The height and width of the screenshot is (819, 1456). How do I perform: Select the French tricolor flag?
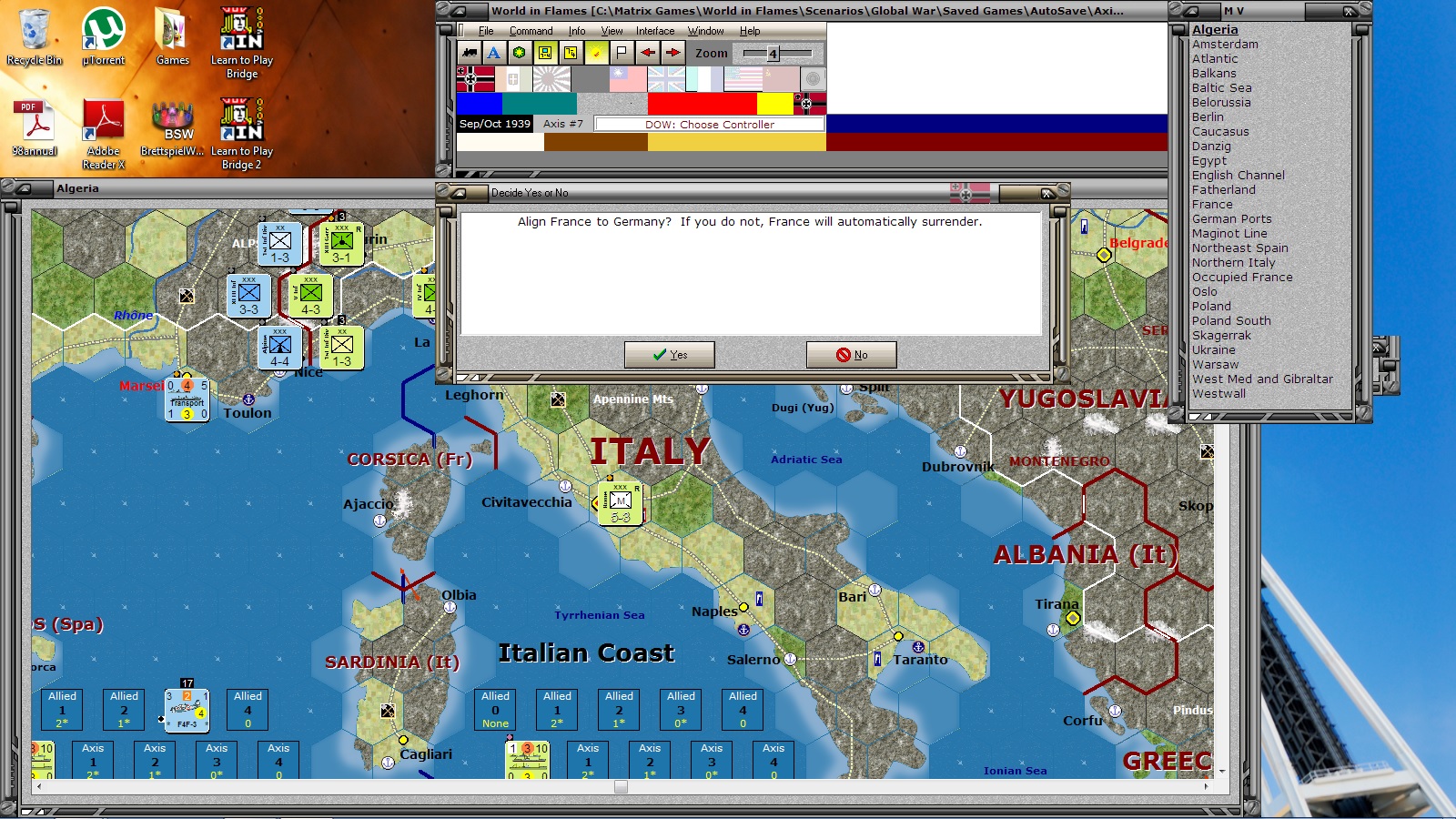704,79
